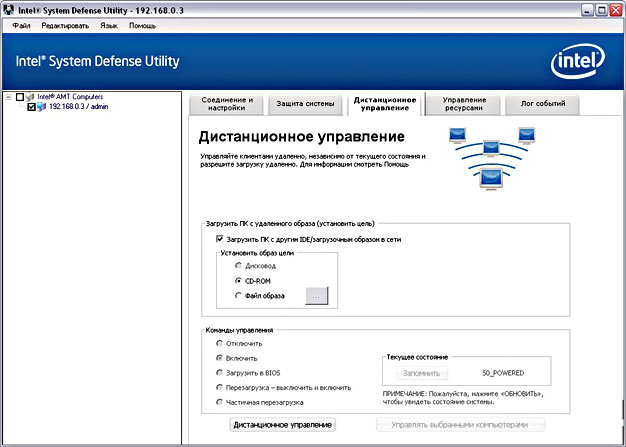This screenshot has width=626, height=447.
Task: Select the Дисковод radio option
Action: (x=236, y=266)
